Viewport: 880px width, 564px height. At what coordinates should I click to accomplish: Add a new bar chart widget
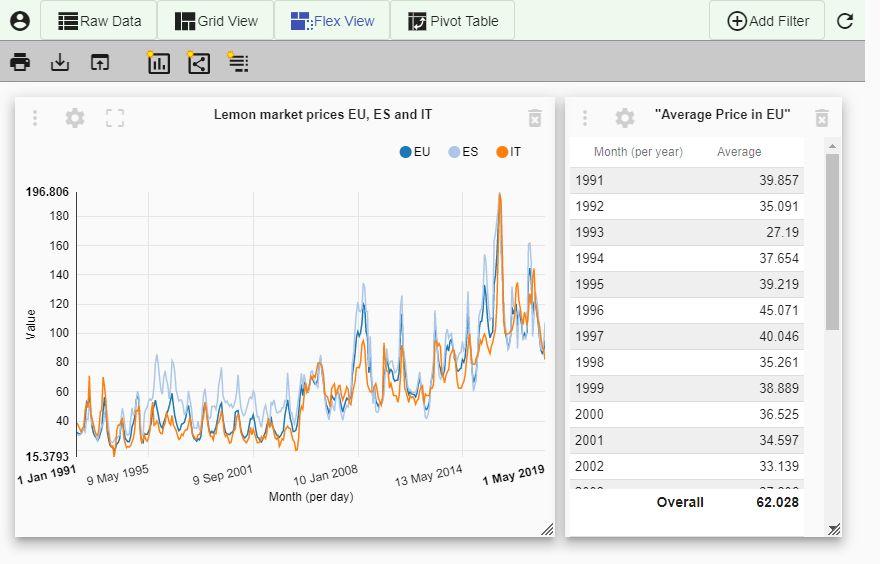click(158, 63)
